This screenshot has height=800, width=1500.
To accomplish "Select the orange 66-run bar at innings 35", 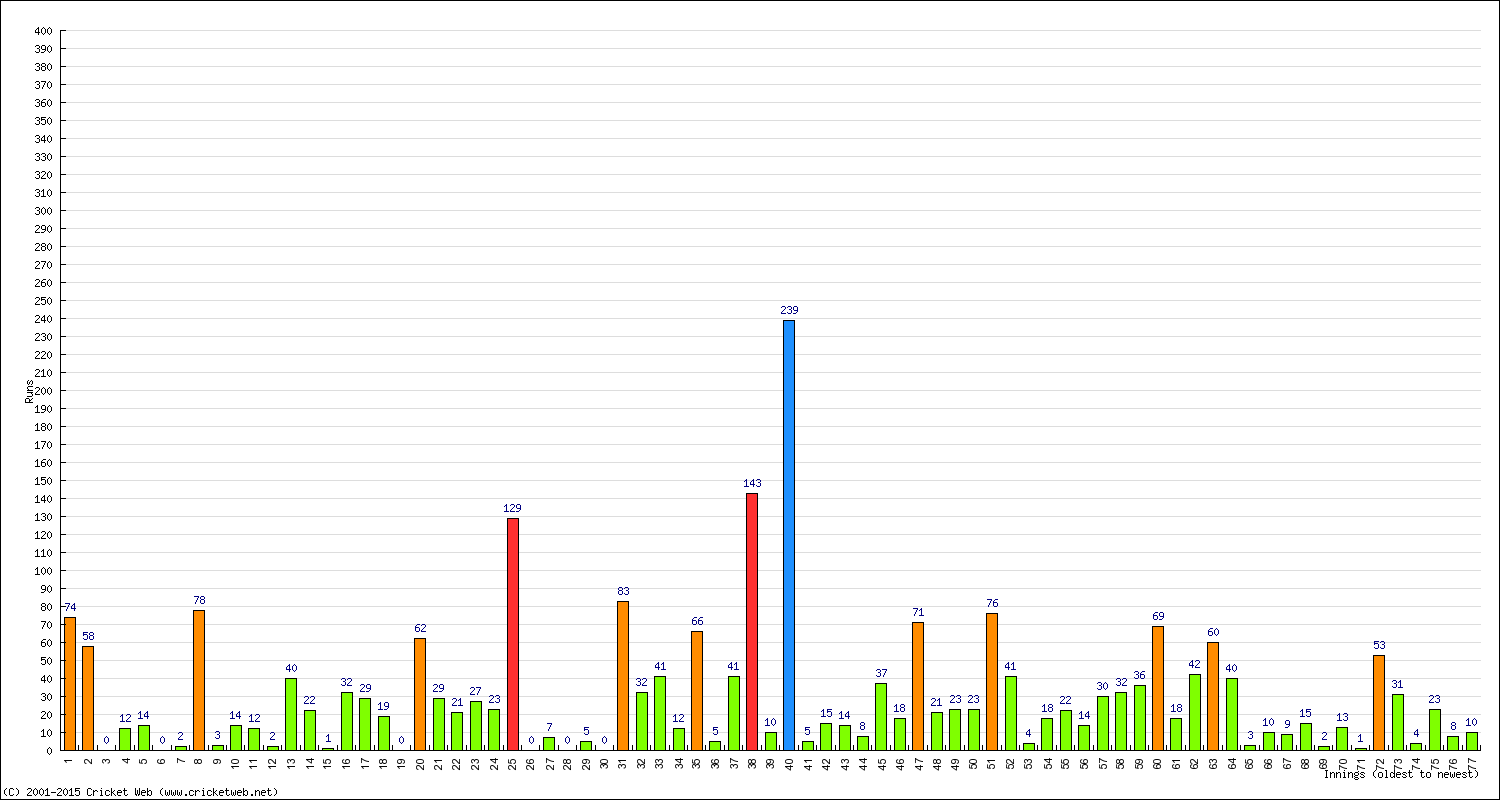I will pyautogui.click(x=697, y=690).
